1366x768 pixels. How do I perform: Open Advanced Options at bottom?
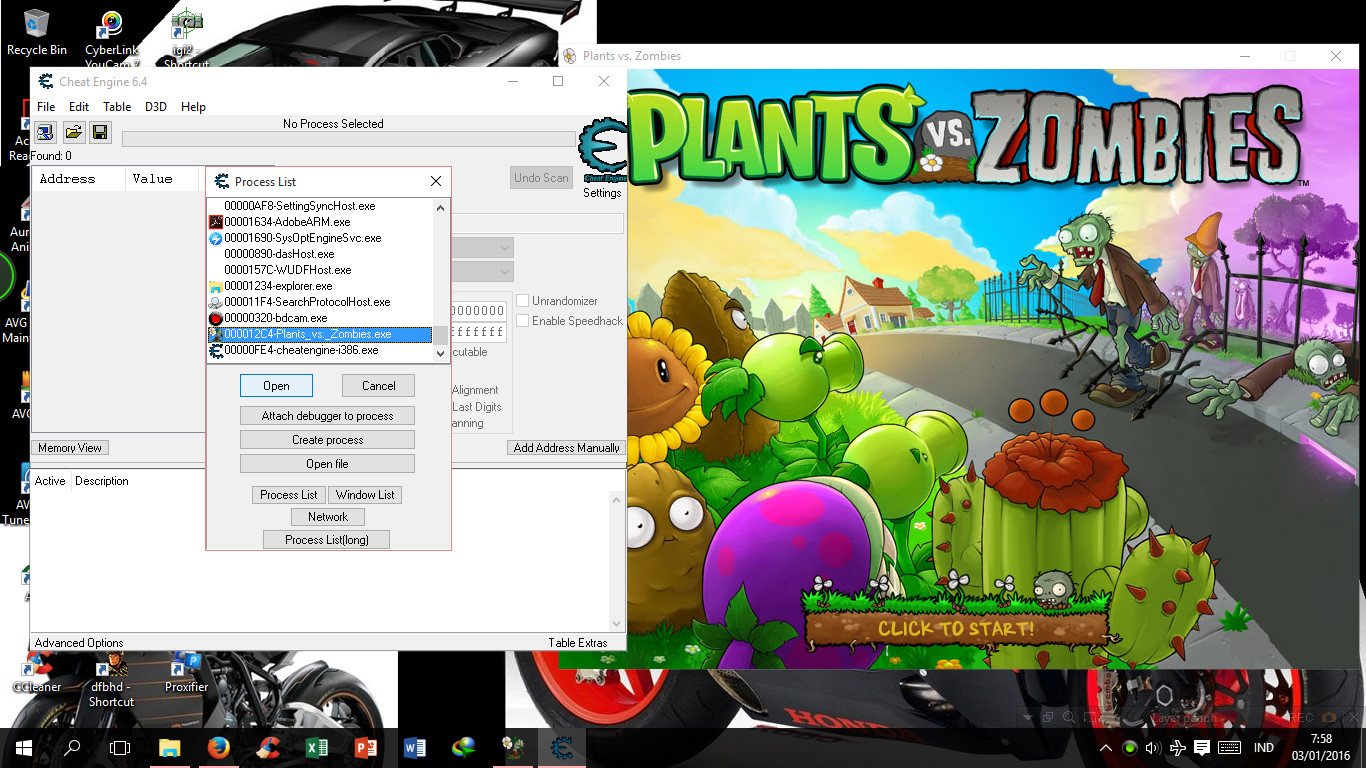79,643
